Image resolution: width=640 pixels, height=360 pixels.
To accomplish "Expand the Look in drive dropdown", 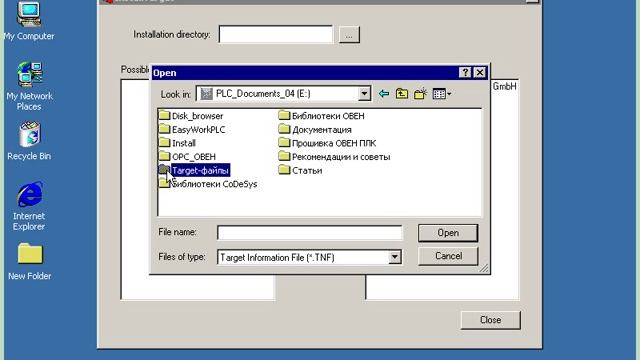I will pos(364,94).
